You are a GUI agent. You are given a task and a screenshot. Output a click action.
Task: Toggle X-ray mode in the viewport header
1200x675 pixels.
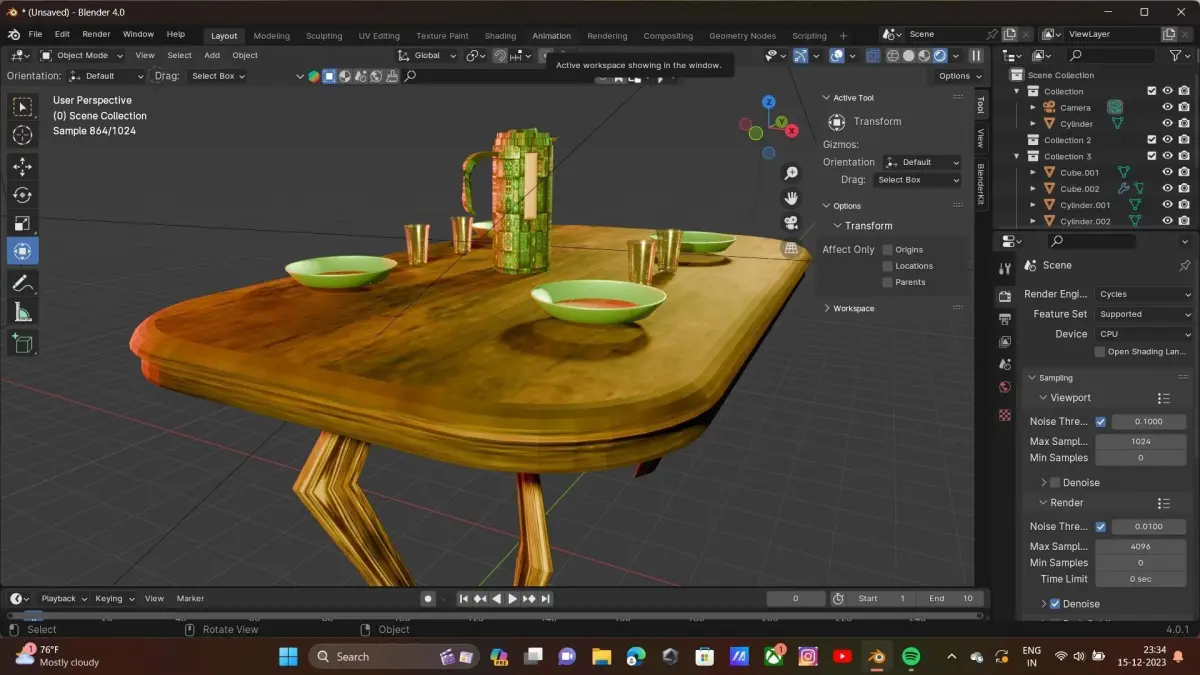coord(872,56)
